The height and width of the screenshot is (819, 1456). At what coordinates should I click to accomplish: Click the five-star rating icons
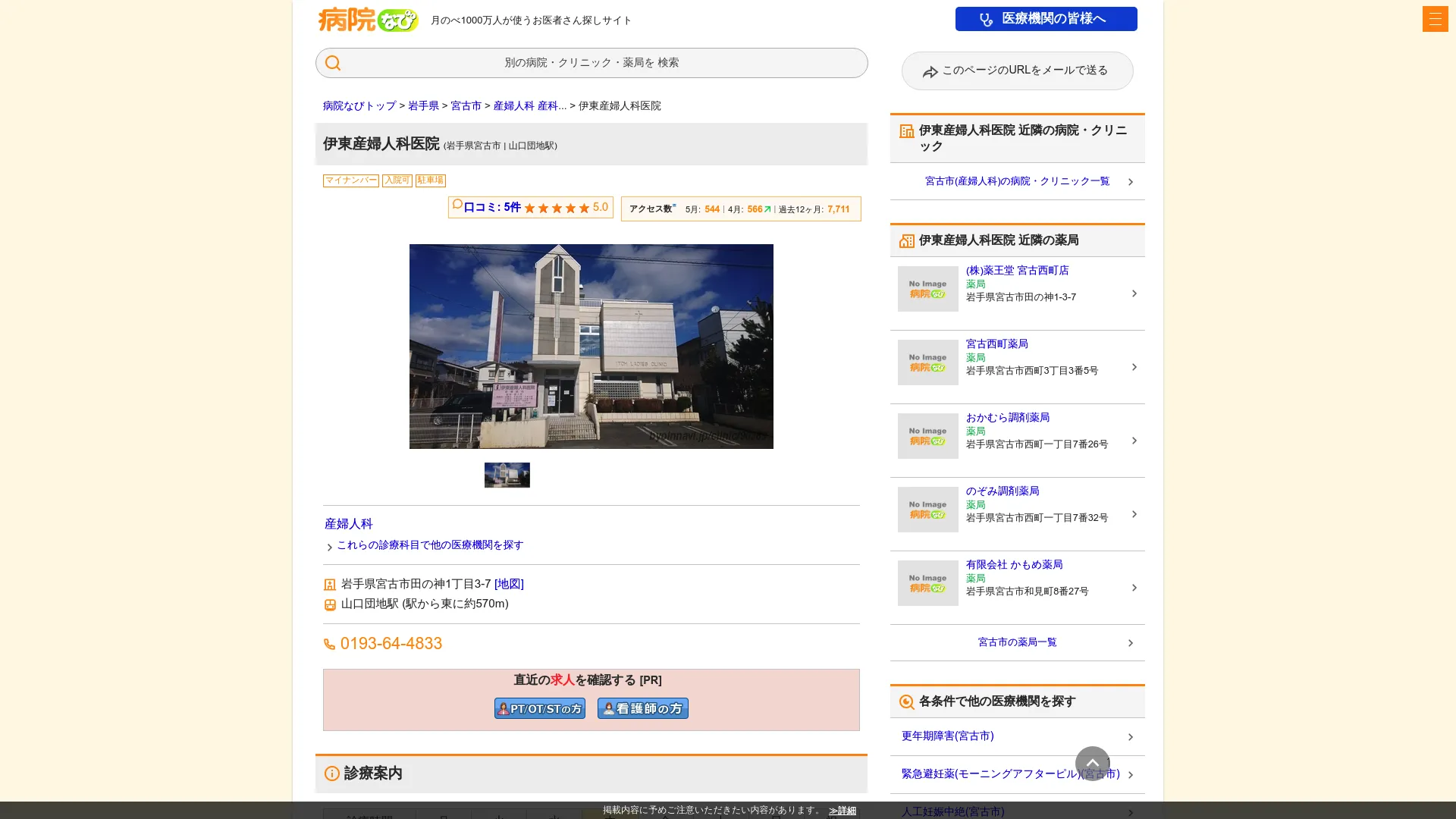point(557,209)
